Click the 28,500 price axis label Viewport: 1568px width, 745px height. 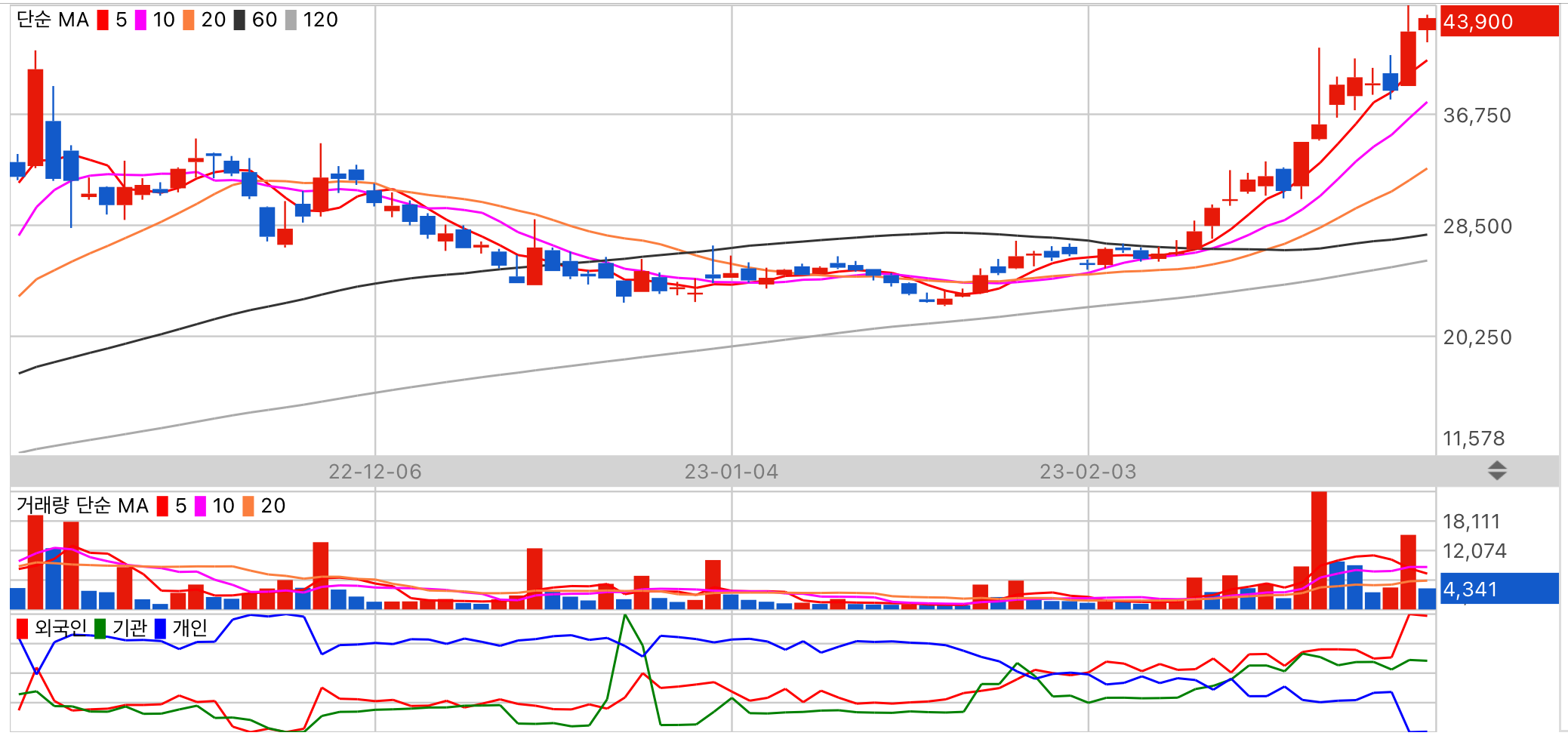pos(1477,226)
